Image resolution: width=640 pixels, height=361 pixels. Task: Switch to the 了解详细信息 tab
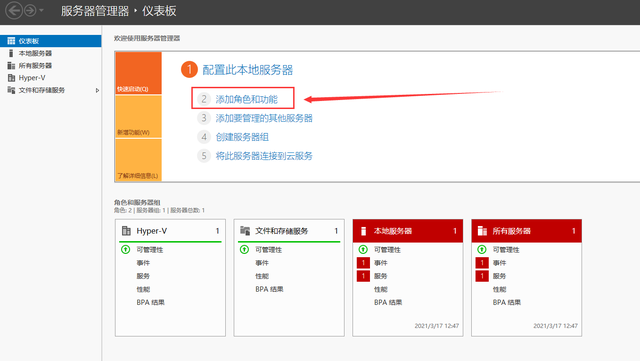(x=138, y=160)
